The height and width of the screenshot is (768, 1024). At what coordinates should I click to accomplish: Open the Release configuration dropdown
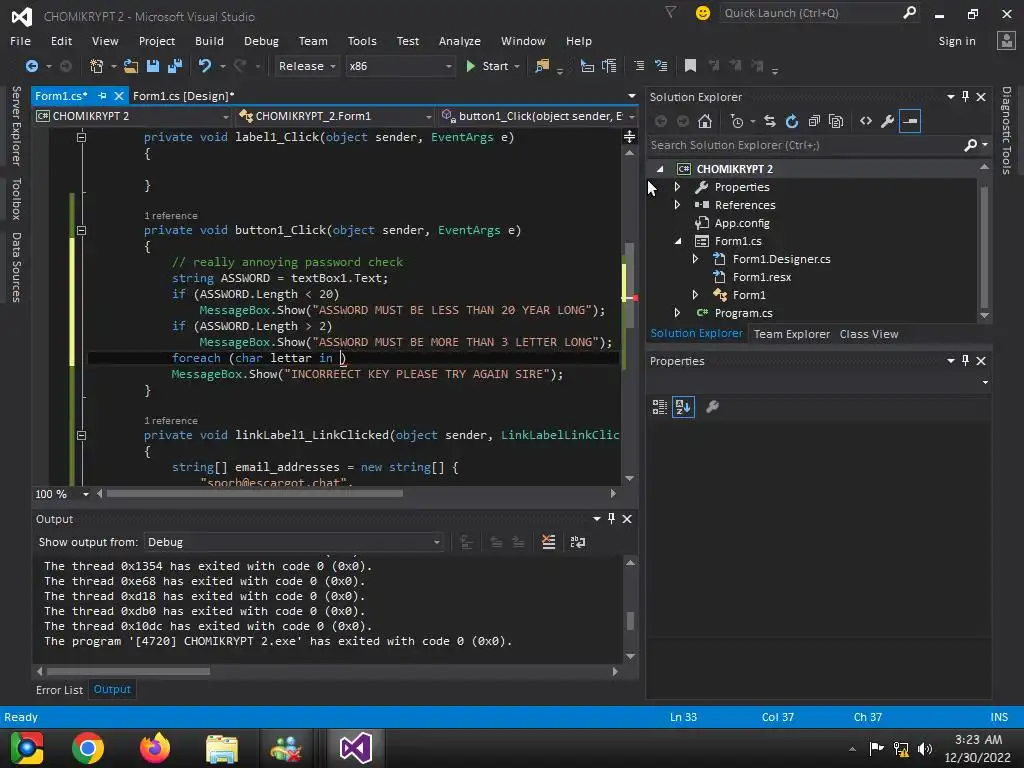(x=306, y=66)
